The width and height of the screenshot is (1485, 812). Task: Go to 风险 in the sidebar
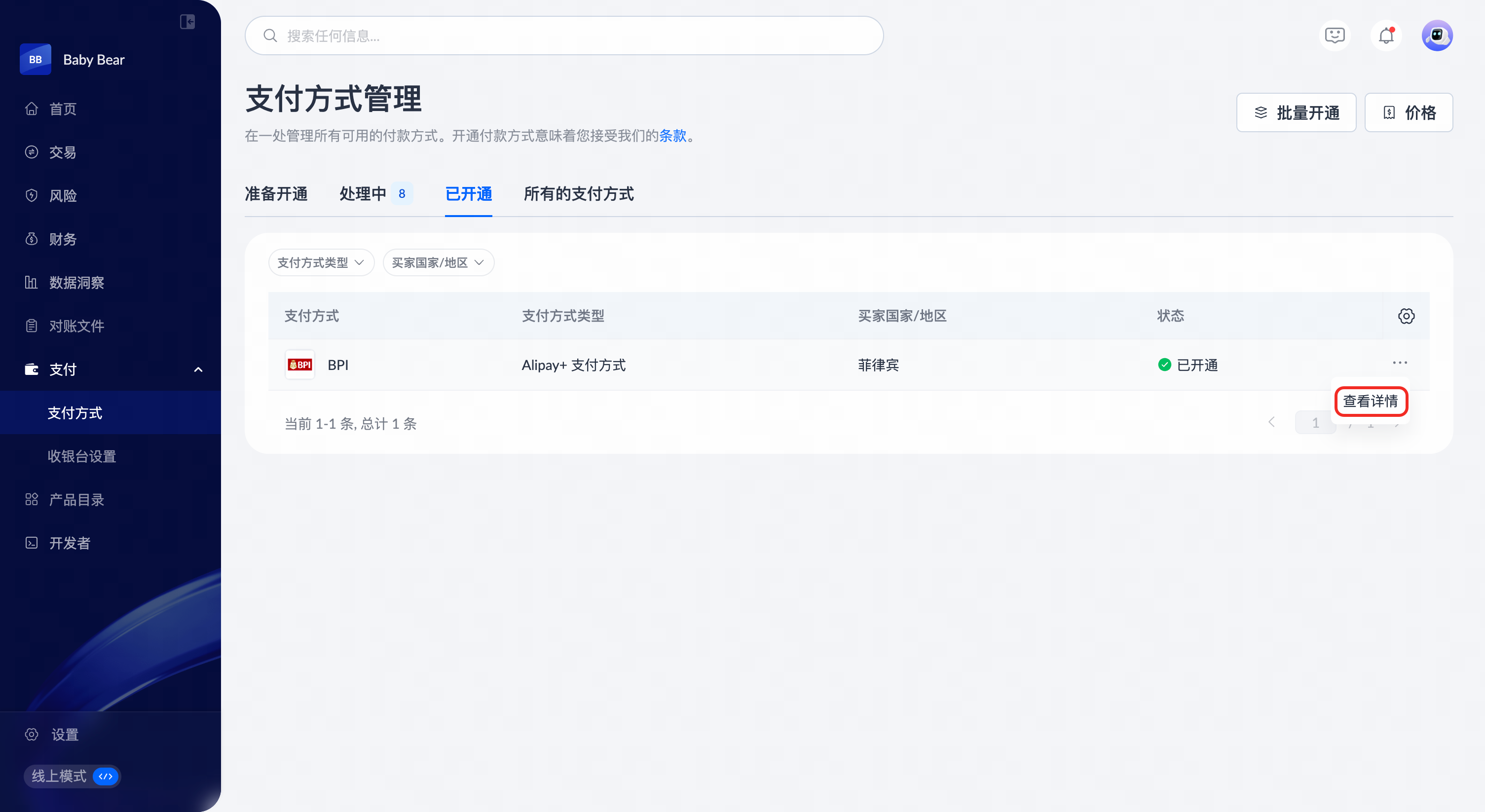[x=63, y=196]
